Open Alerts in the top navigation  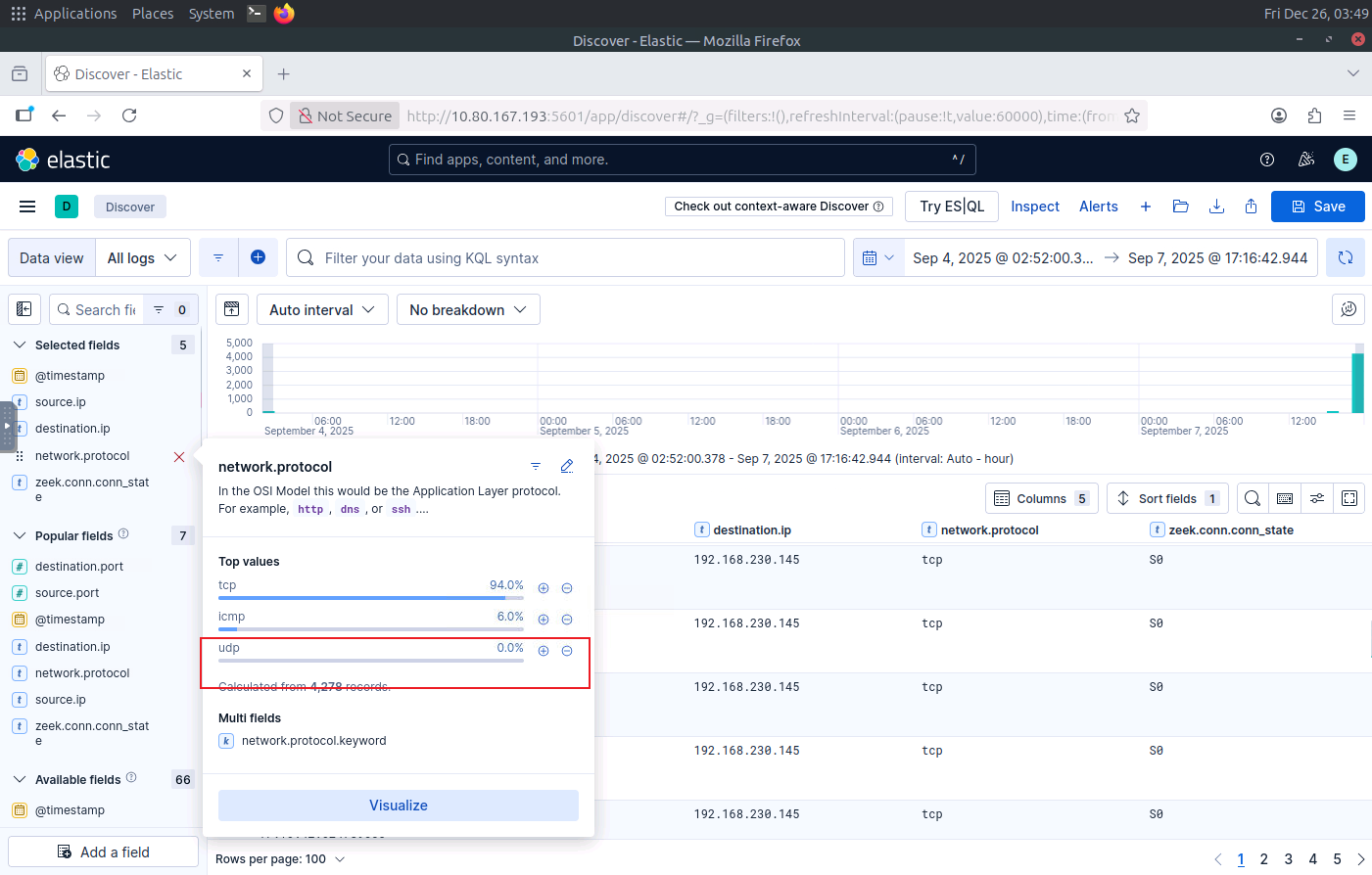pos(1098,207)
